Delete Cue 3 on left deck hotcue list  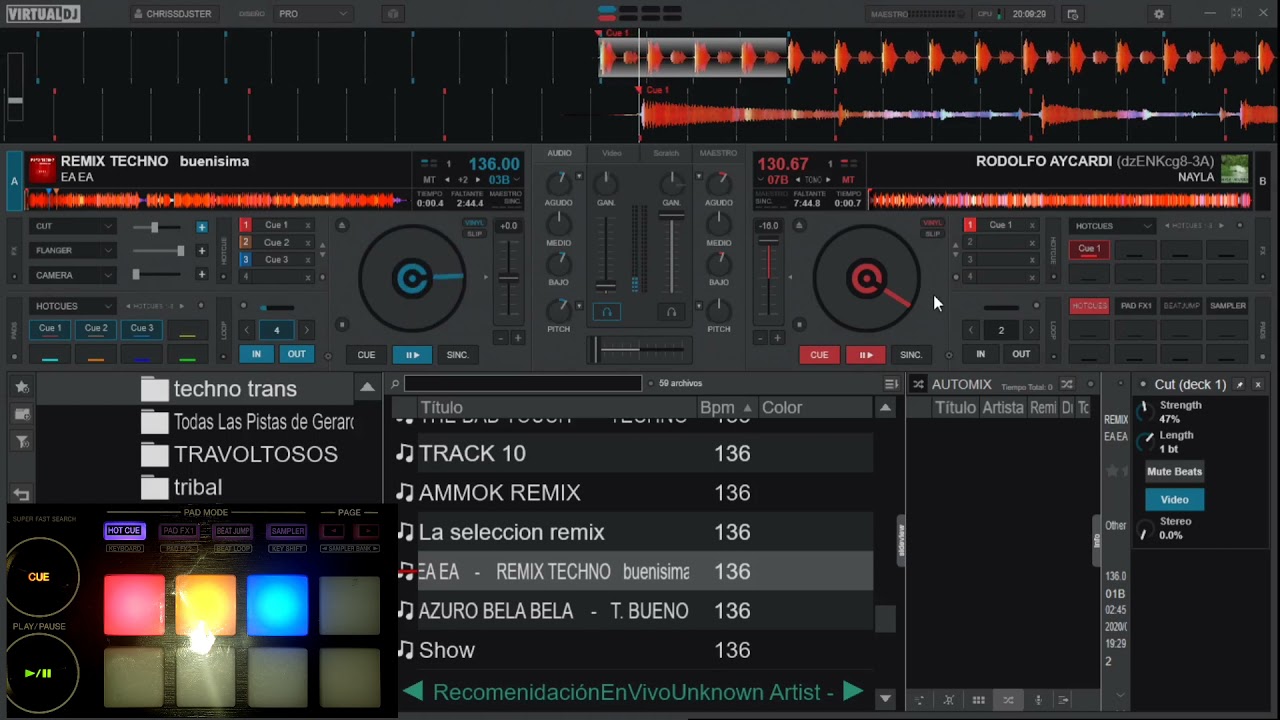tap(307, 259)
